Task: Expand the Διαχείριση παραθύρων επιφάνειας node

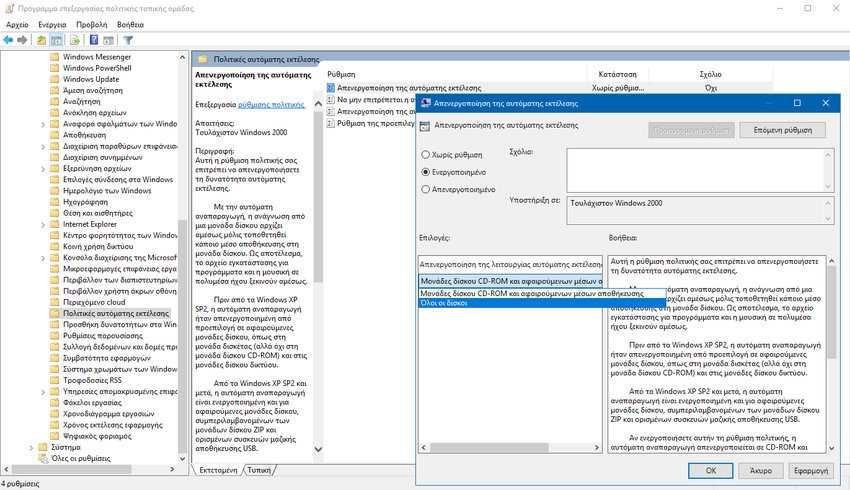Action: tap(43, 146)
